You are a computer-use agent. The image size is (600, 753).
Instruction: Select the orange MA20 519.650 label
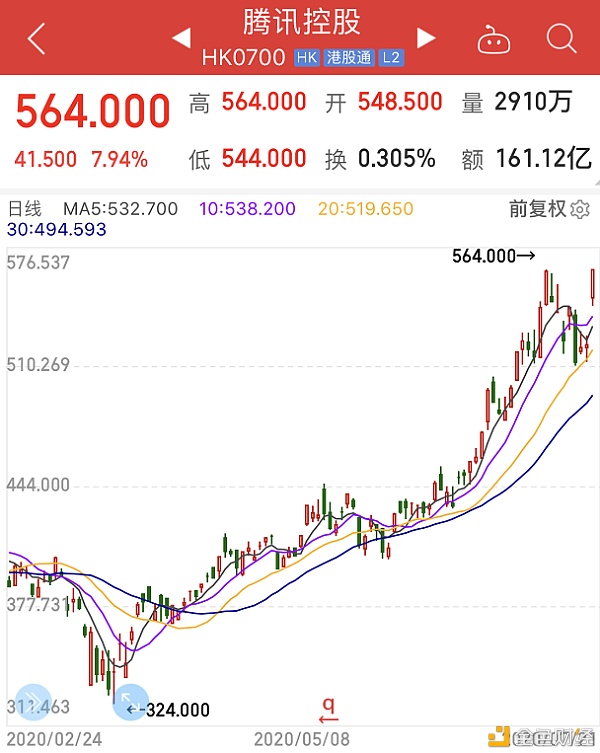click(x=366, y=209)
